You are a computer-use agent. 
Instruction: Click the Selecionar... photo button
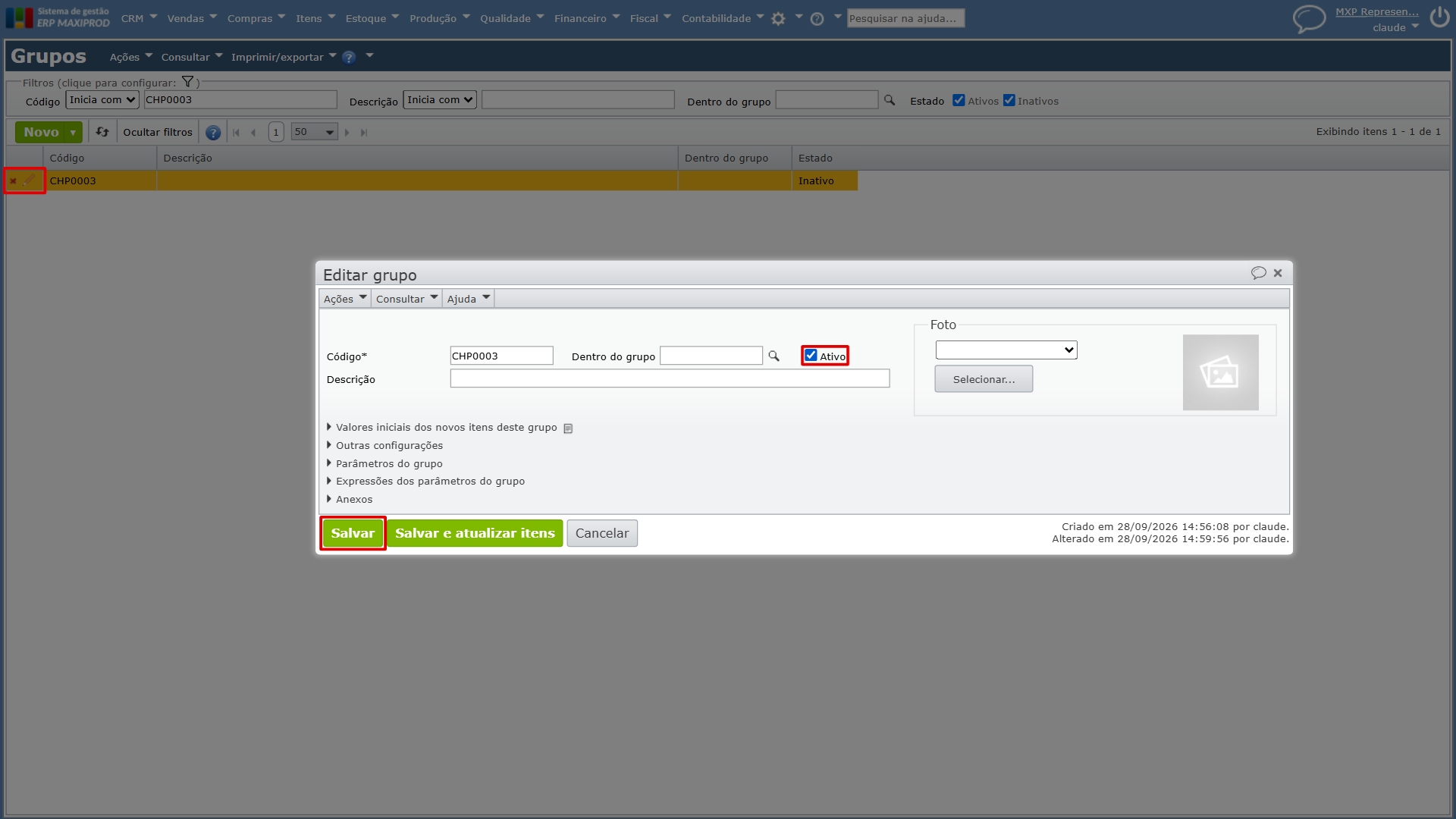984,379
